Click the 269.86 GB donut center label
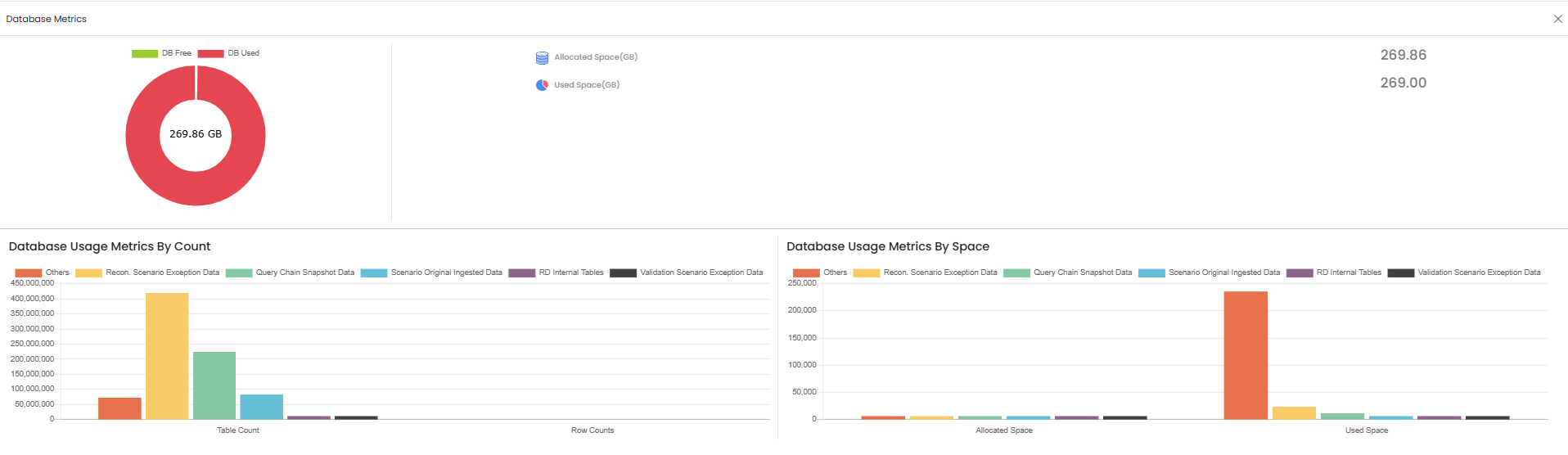Viewport: 1568px width, 455px height. [196, 134]
